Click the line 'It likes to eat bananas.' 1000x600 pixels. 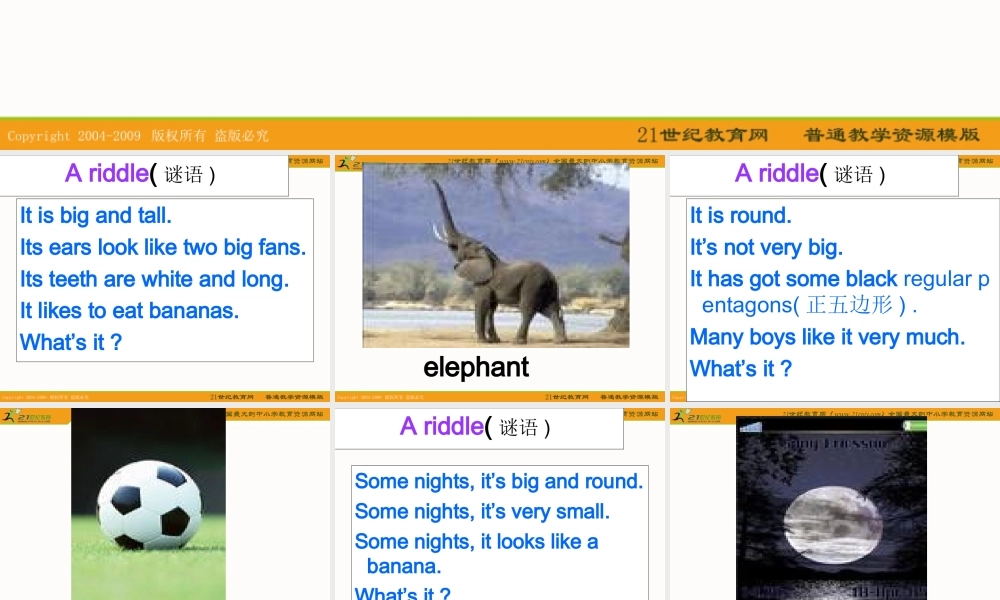tap(129, 310)
